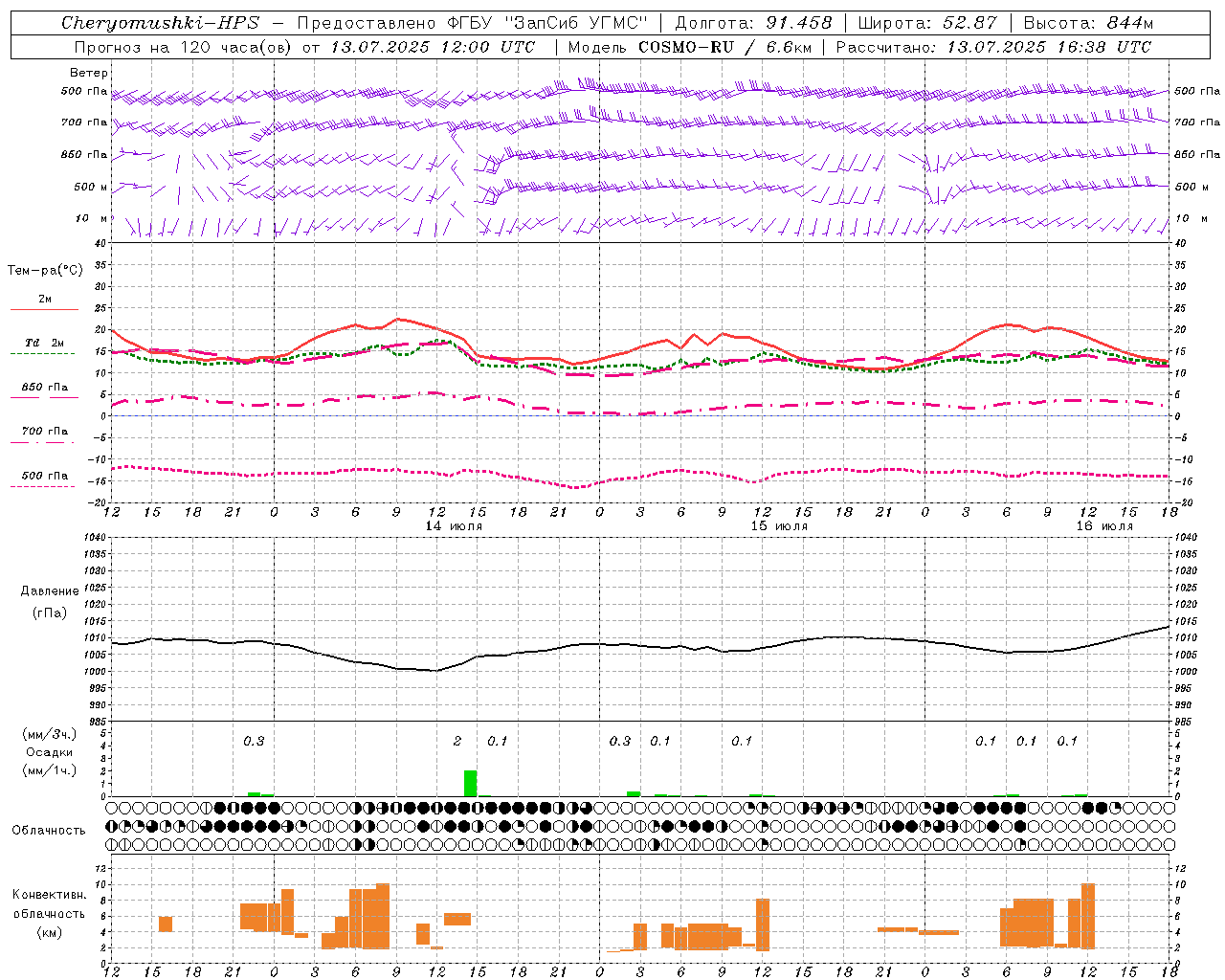The image size is (1225, 980).
Task: Click the red line sample under '2м' legend
Action: [44, 310]
